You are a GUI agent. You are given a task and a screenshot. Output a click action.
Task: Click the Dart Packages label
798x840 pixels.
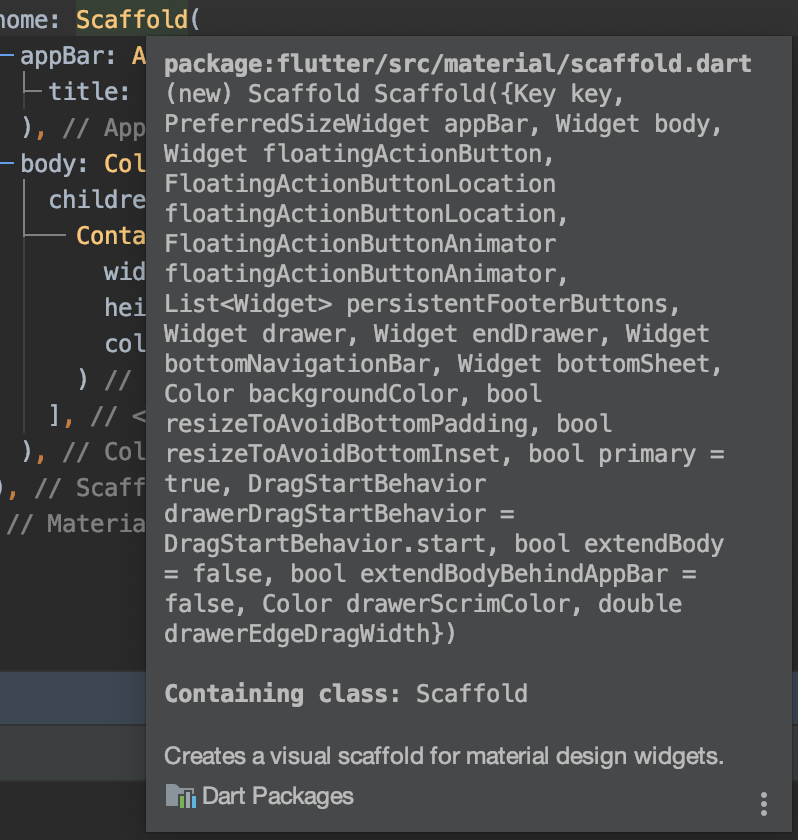[277, 796]
